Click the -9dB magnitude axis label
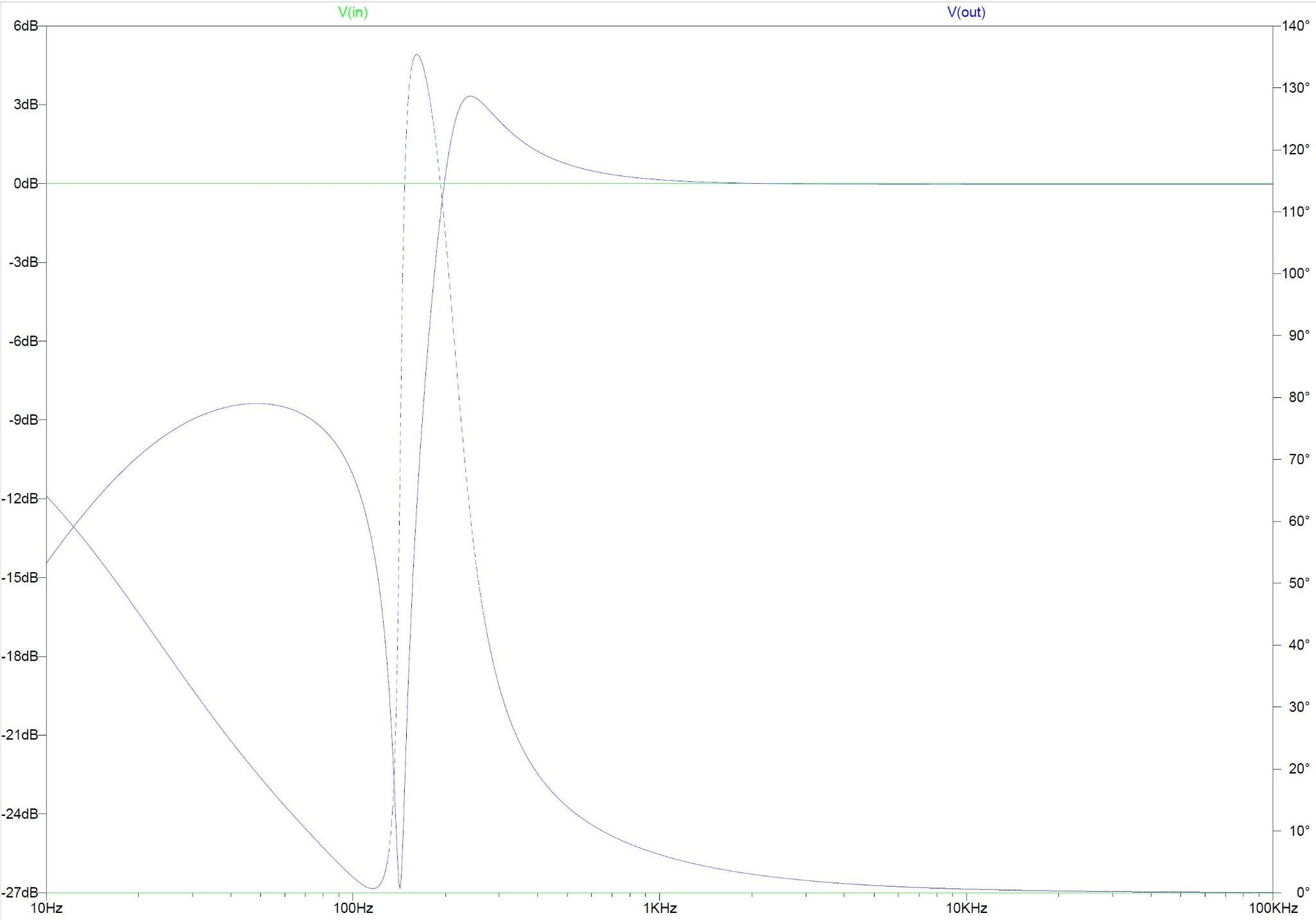Image resolution: width=1316 pixels, height=920 pixels. click(24, 420)
